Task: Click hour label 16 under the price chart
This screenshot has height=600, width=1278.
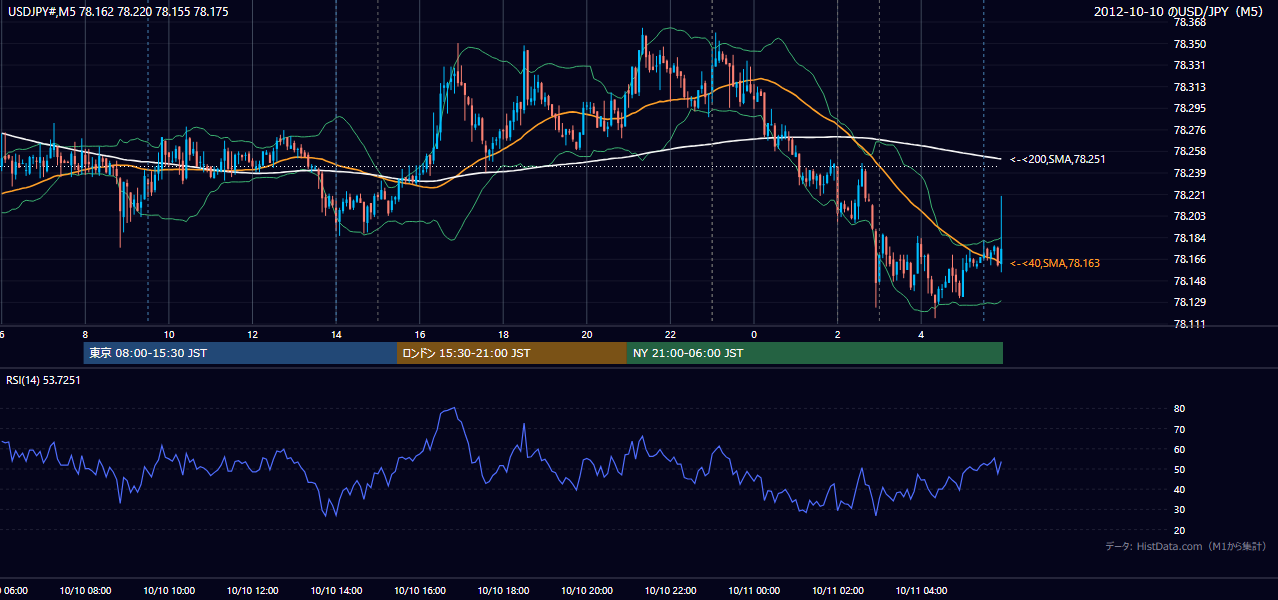Action: tap(420, 334)
